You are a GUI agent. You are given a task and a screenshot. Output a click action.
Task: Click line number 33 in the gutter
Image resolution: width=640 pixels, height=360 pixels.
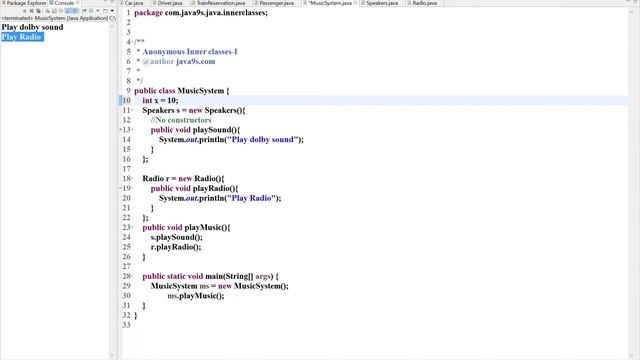(x=127, y=325)
